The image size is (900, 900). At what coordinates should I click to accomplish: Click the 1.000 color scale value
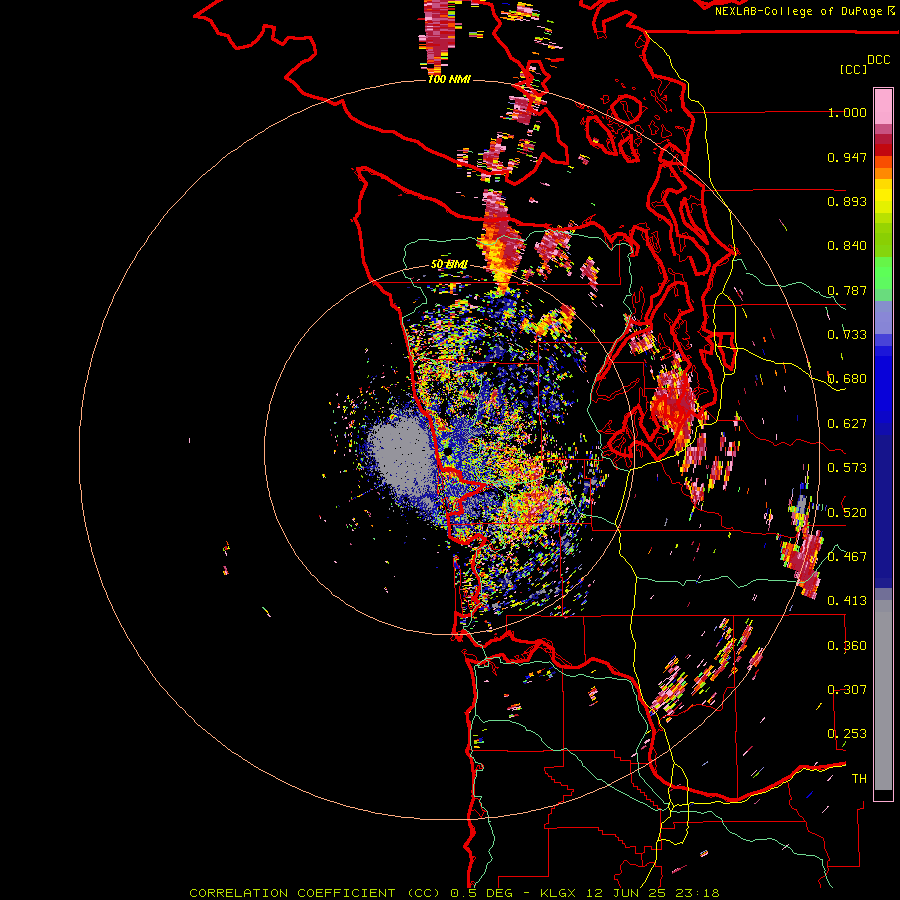tap(847, 112)
